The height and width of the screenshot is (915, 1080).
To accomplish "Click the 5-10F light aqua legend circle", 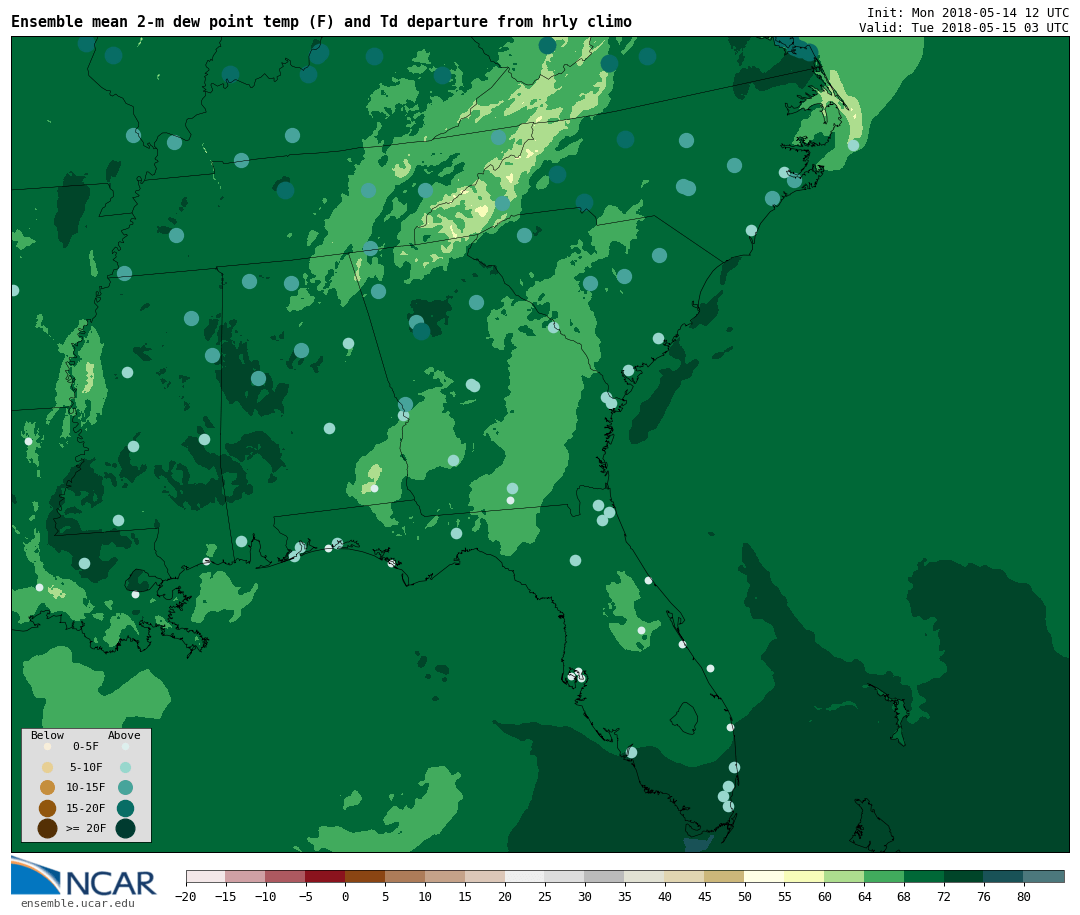I will point(125,768).
